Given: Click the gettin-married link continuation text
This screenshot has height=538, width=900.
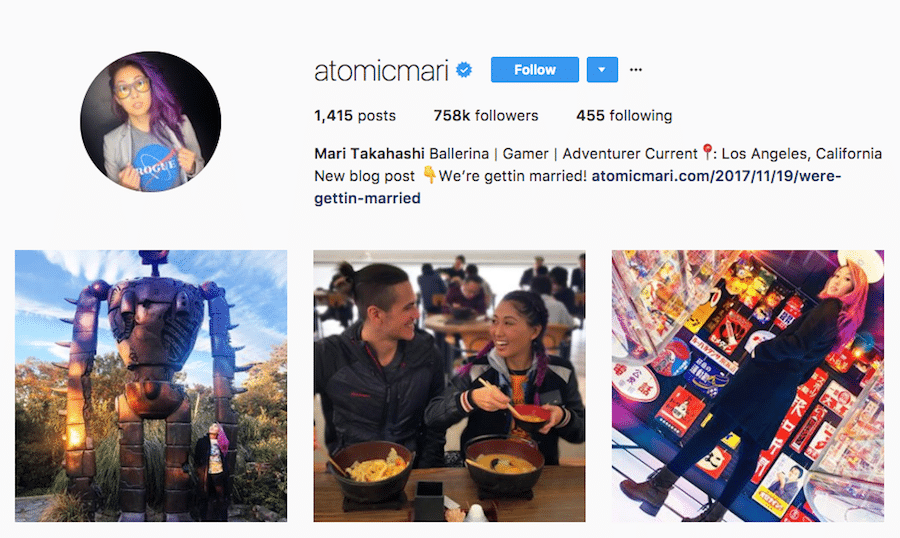Looking at the screenshot, I should coord(367,198).
